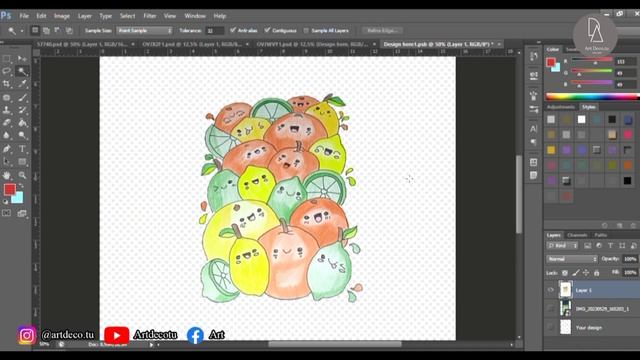Select the Lasso tool
Image resolution: width=640 pixels, height=360 pixels.
point(7,71)
